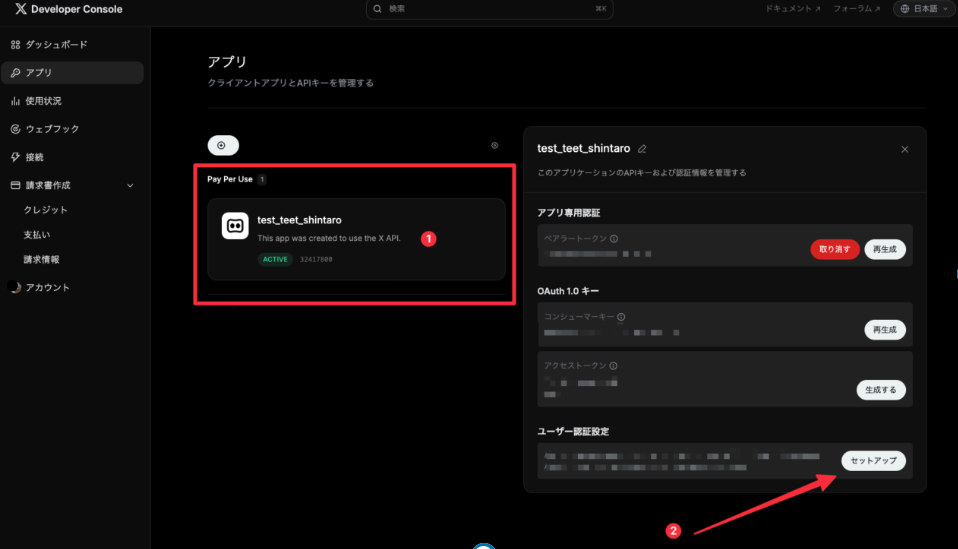The height and width of the screenshot is (549, 958).
Task: Click the pencil icon to rename test_teet_shintaro
Action: (x=642, y=148)
